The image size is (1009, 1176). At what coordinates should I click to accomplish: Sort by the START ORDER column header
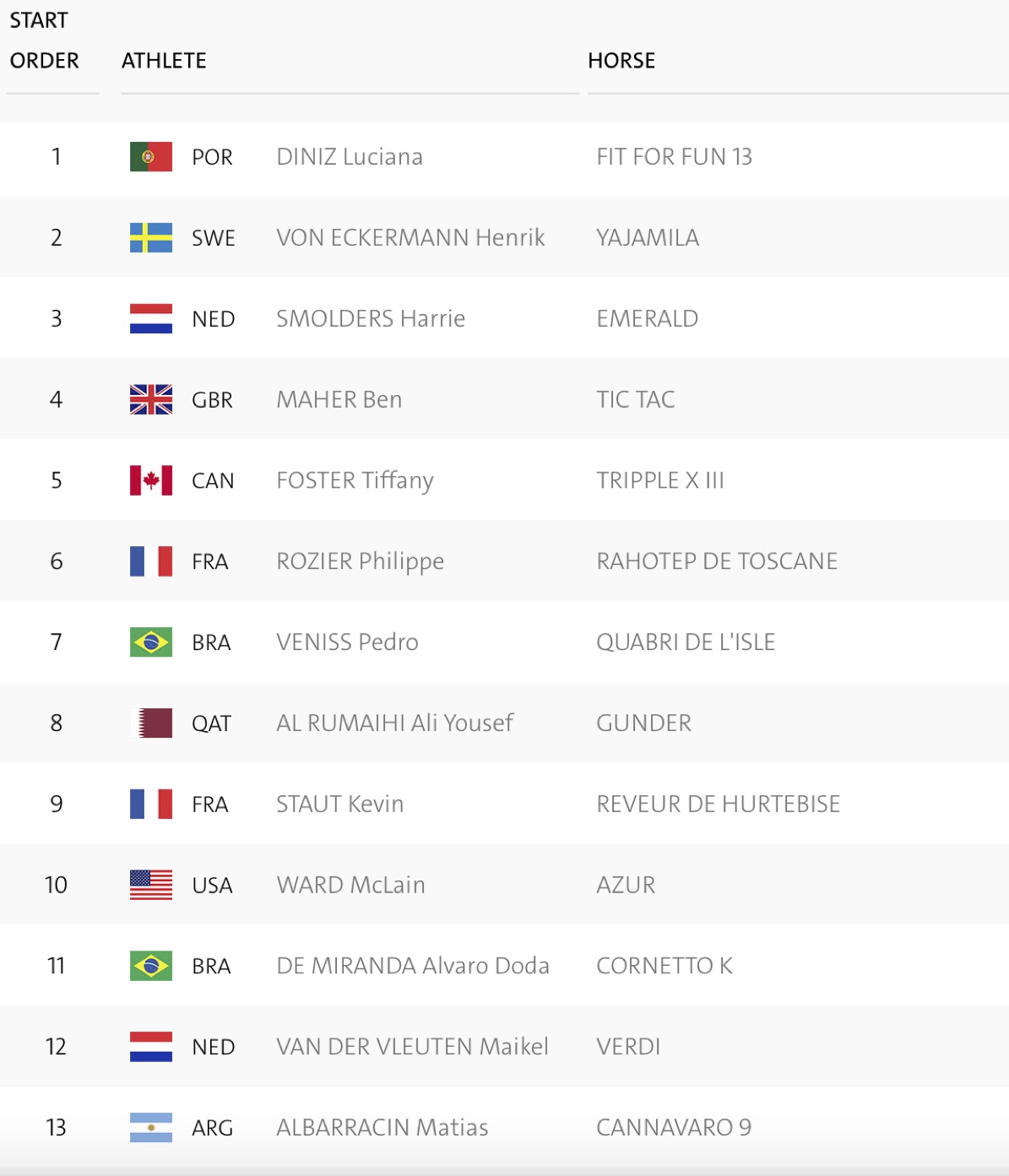click(44, 41)
